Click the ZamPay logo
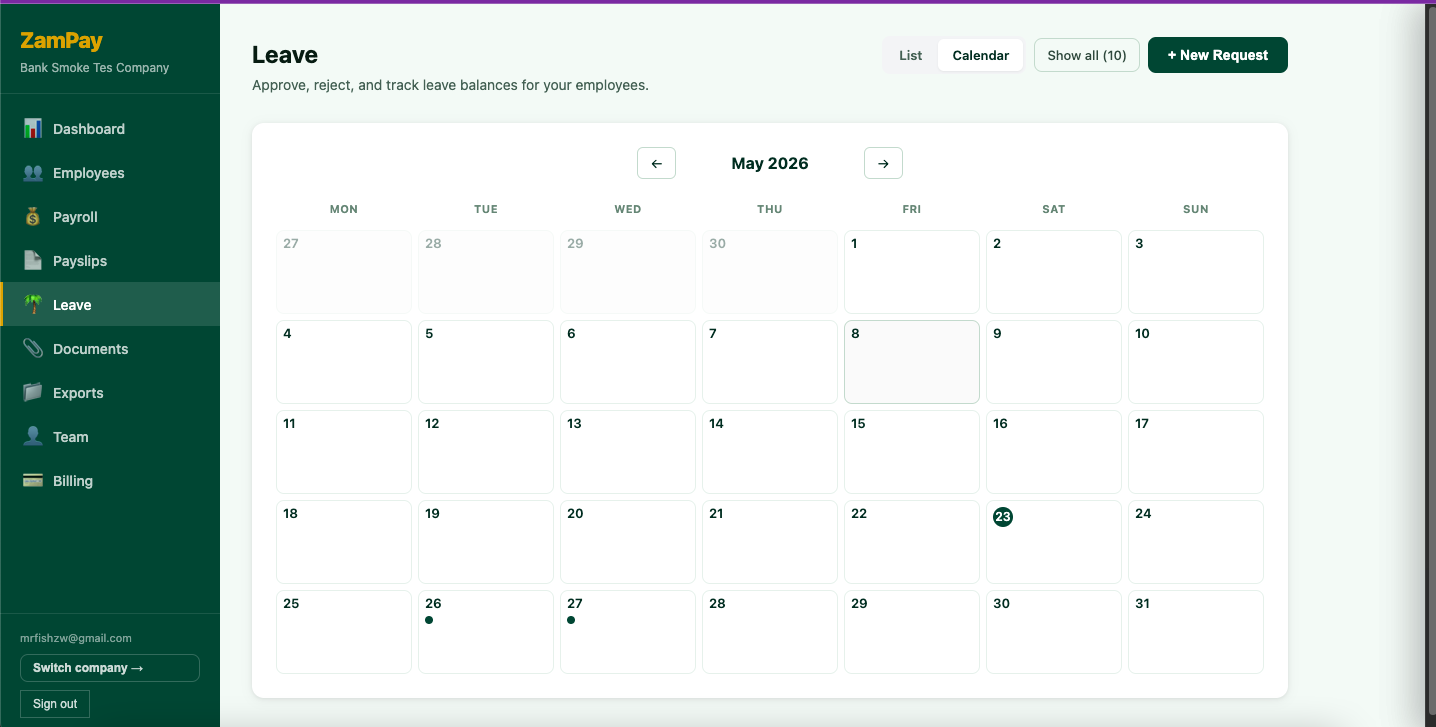 coord(61,41)
